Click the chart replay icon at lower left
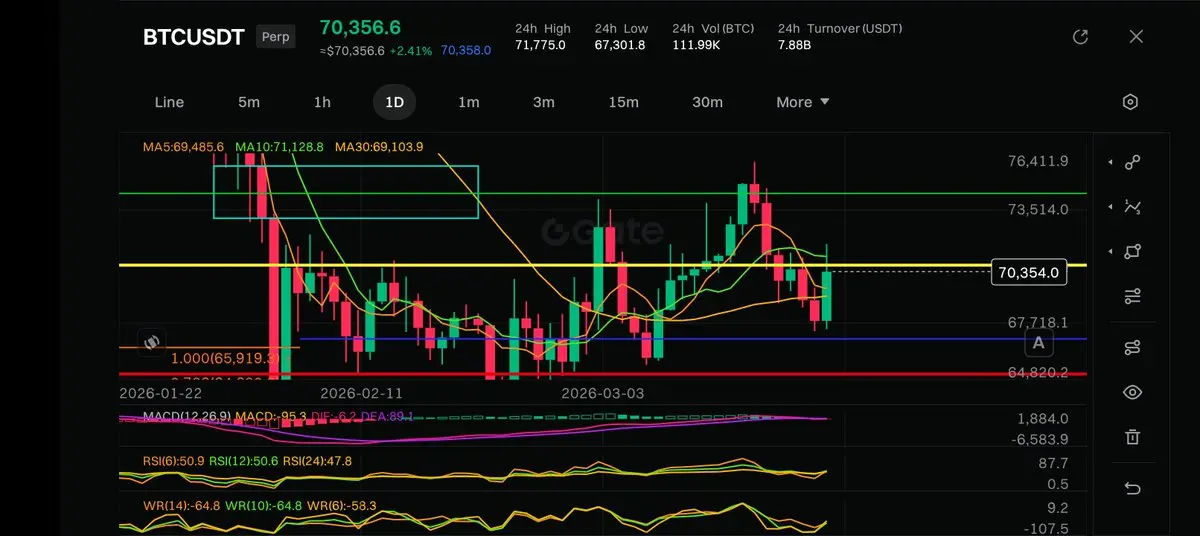This screenshot has width=1200, height=536. [x=151, y=341]
